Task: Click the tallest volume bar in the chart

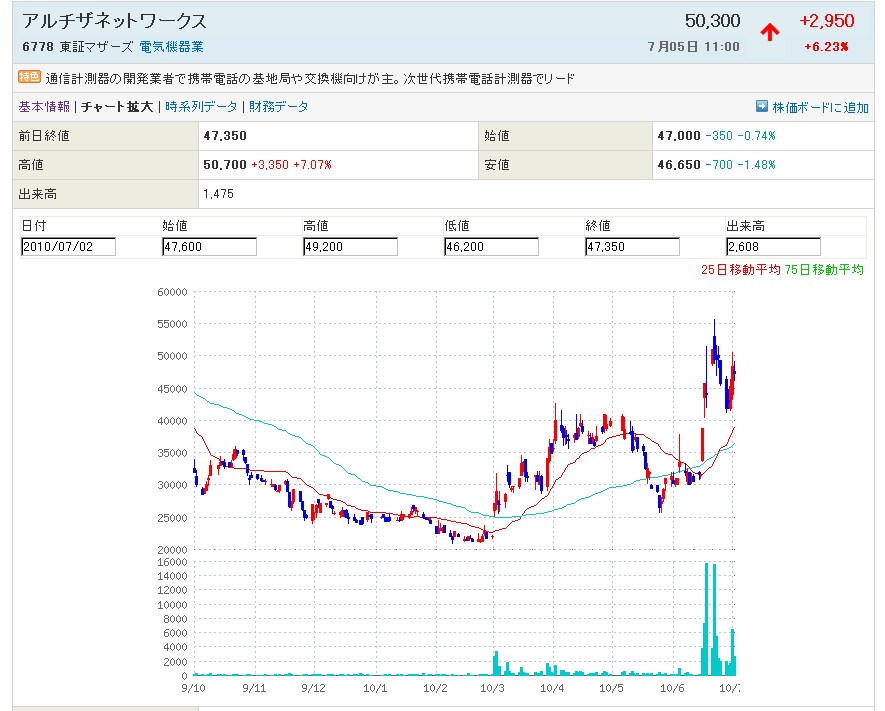Action: [707, 620]
